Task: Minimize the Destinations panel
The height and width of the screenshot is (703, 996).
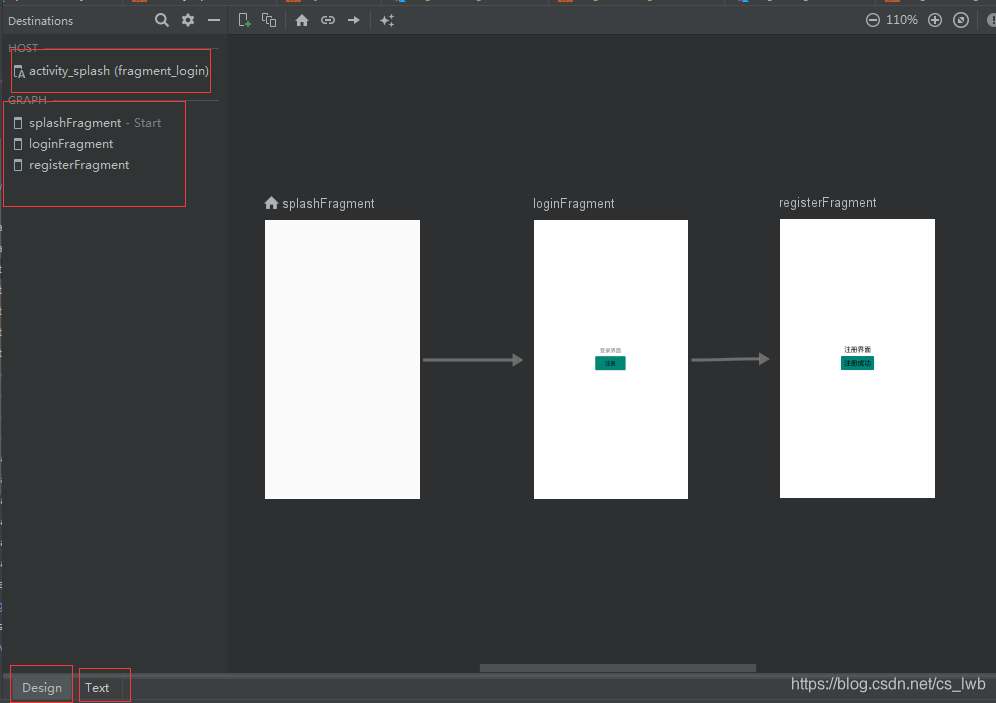Action: (214, 20)
